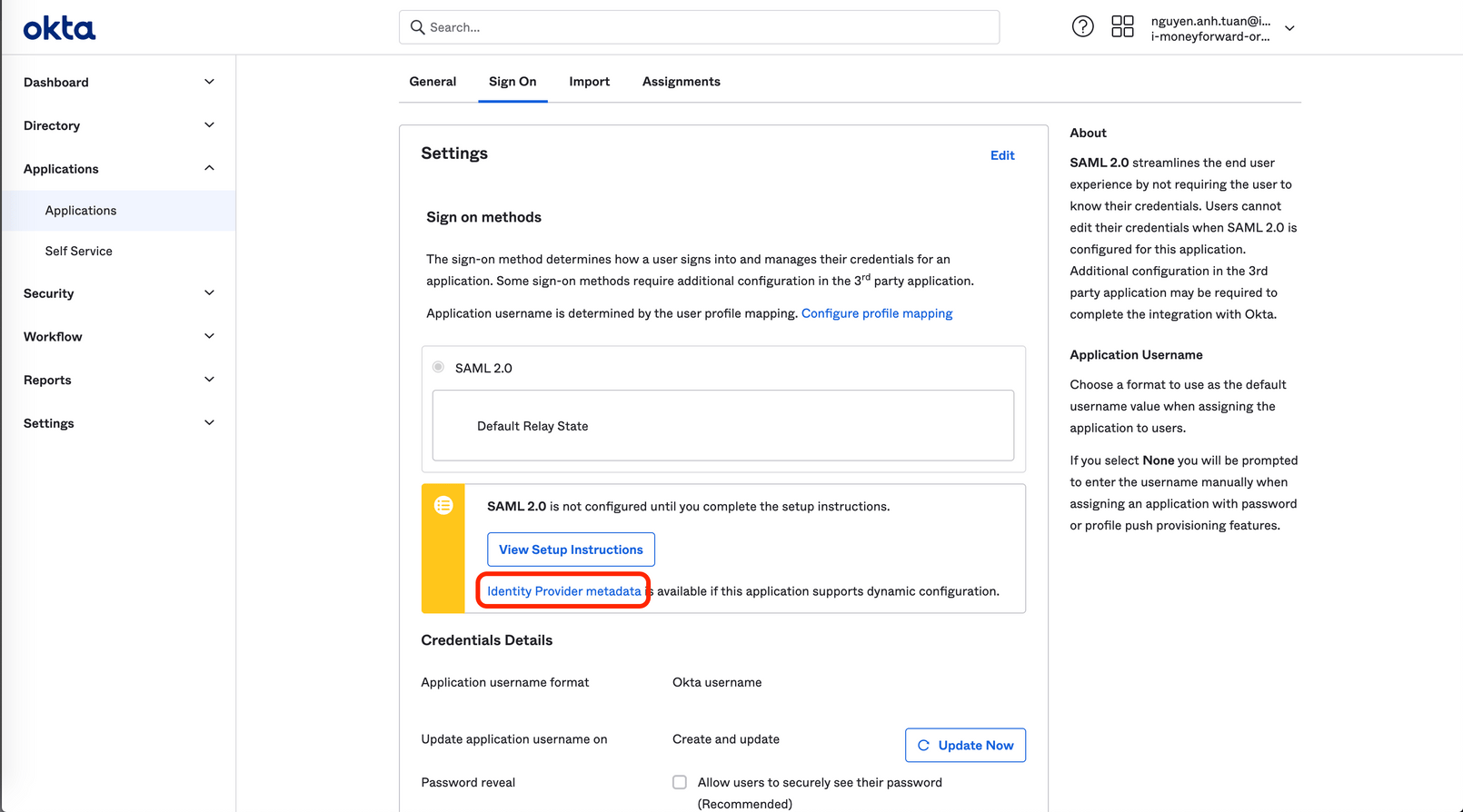Open the apps grid icon
Image resolution: width=1463 pixels, height=812 pixels.
[1122, 26]
